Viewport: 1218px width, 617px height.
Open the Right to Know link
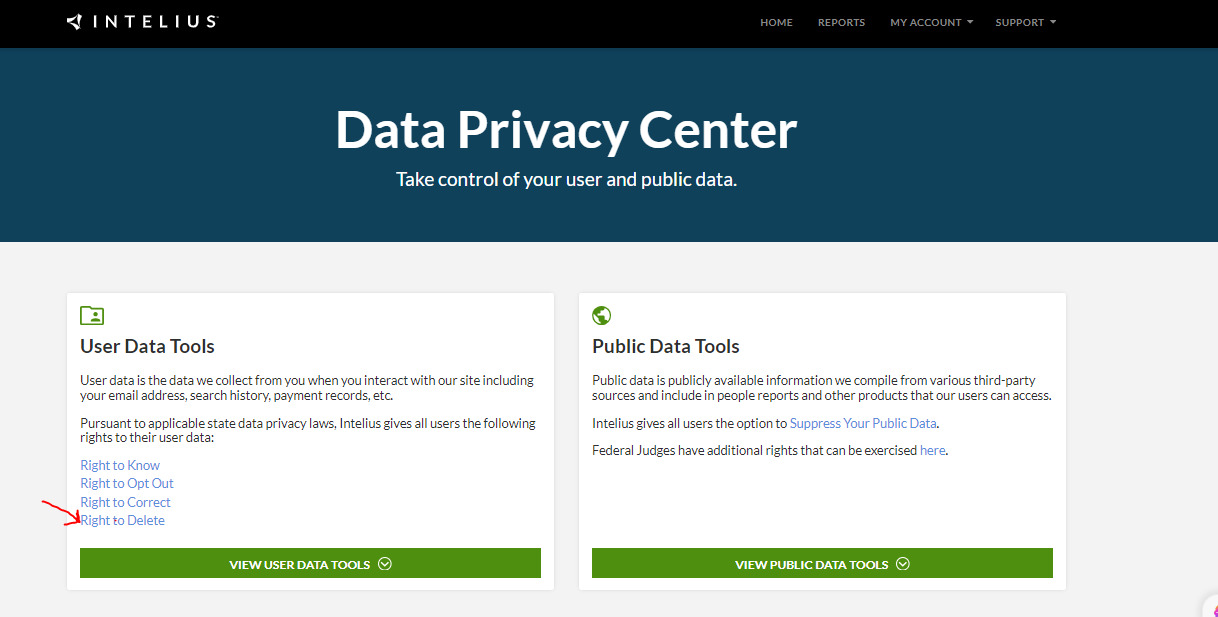120,465
